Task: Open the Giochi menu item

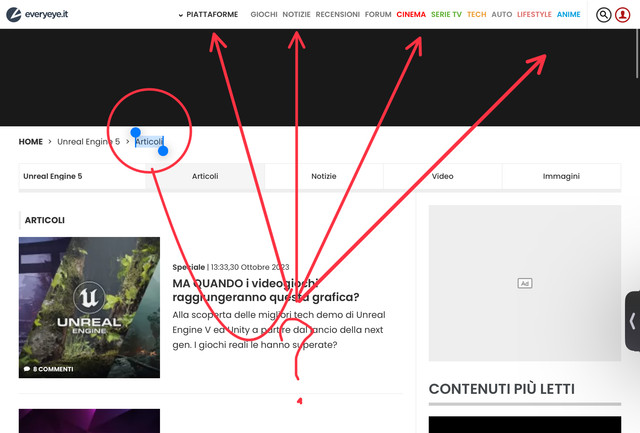Action: [x=264, y=15]
